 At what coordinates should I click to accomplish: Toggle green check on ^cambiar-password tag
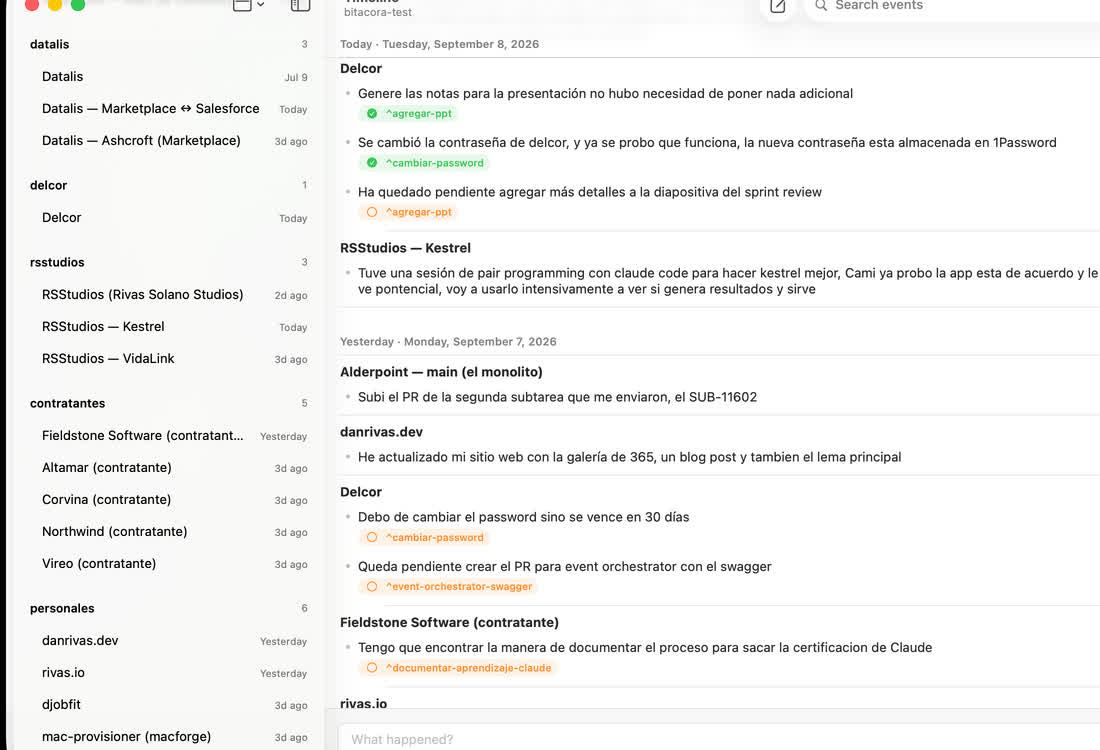[372, 163]
